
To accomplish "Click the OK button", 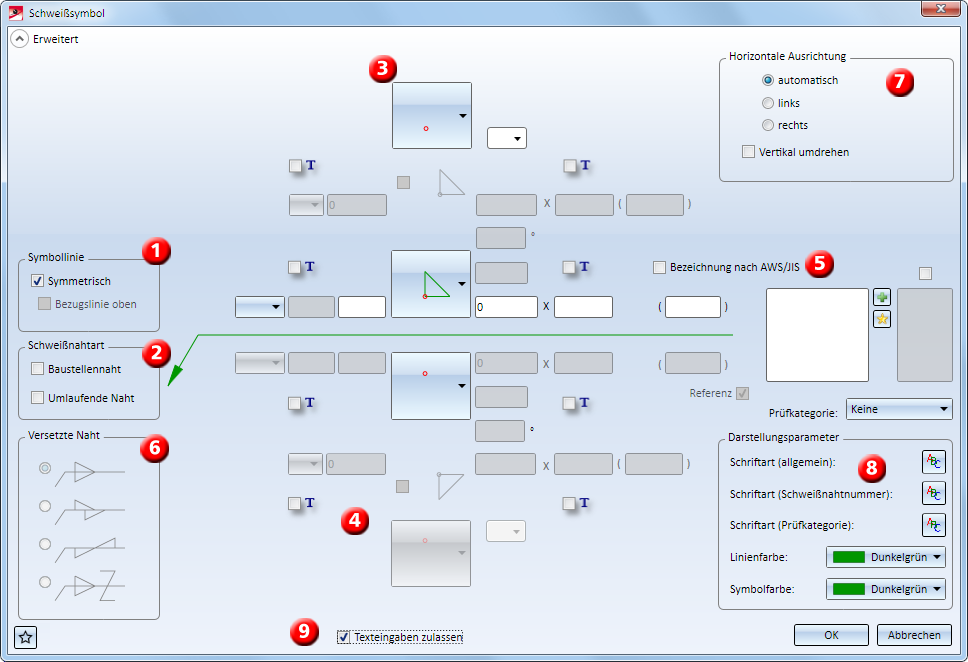I will tap(831, 635).
